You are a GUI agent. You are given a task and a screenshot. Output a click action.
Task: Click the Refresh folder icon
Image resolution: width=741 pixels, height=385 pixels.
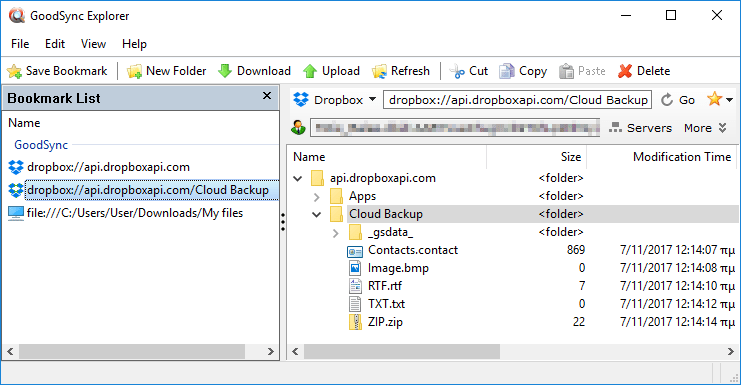379,71
